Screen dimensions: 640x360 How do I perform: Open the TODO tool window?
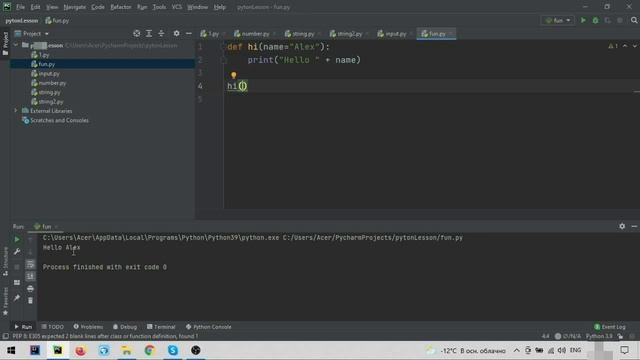[x=53, y=327]
